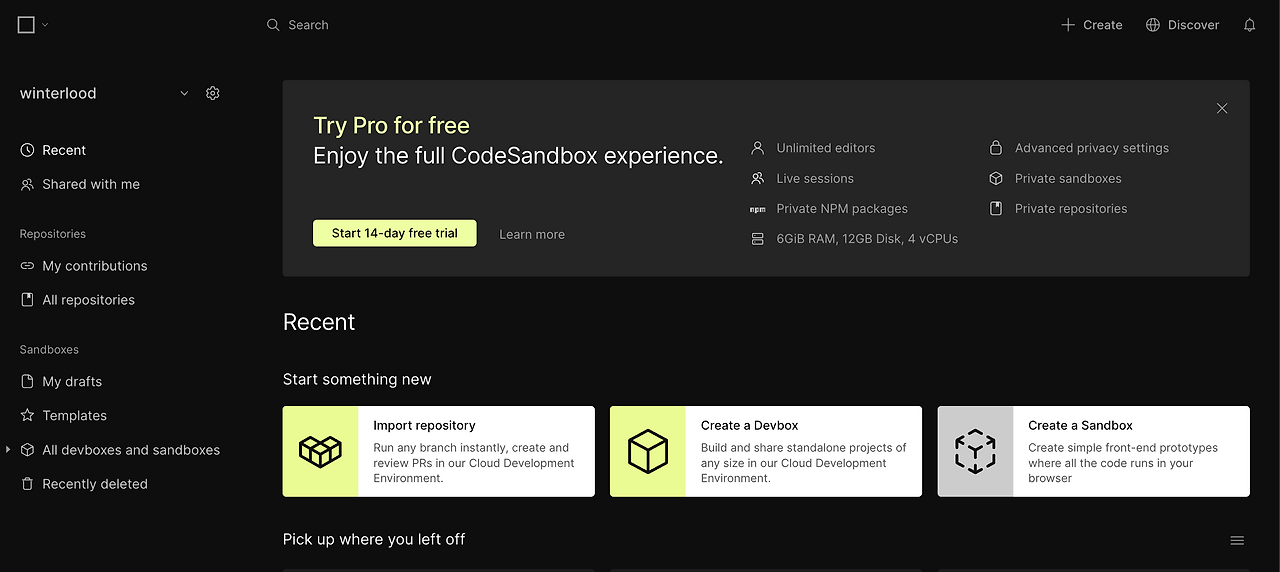This screenshot has width=1280, height=572.
Task: Click the All repositories book icon
Action: [27, 300]
